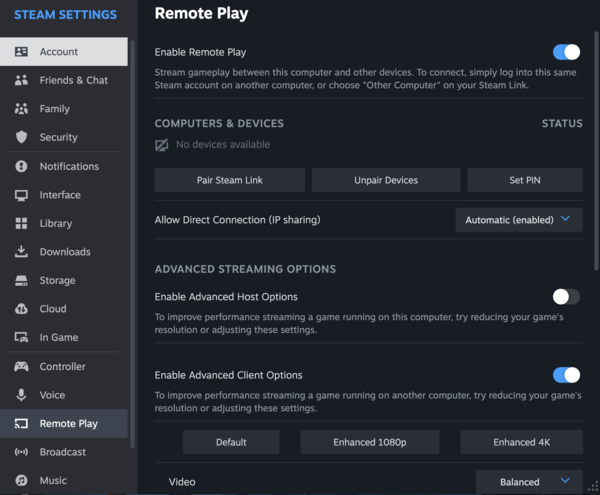This screenshot has height=495, width=600.
Task: Disable the Enable Remote Play toggle
Action: click(566, 52)
